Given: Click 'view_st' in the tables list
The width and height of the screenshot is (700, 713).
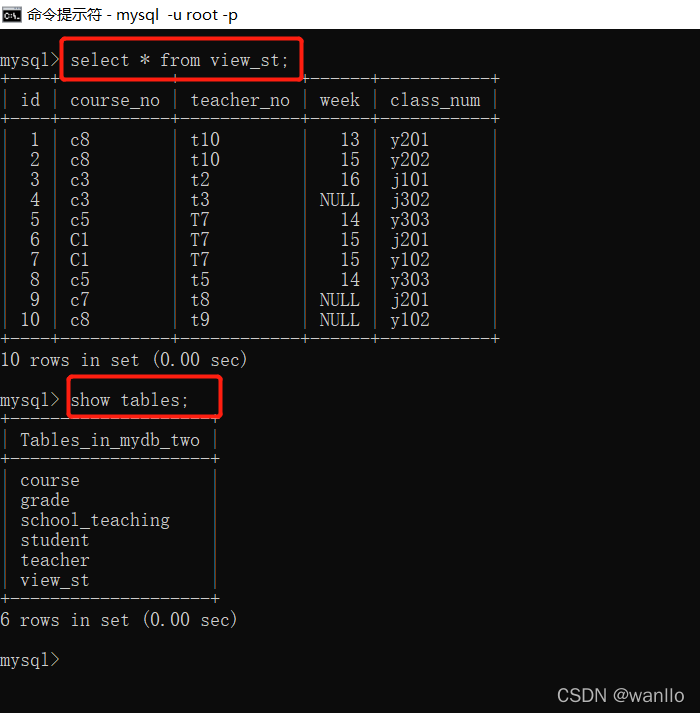Looking at the screenshot, I should pos(55,581).
